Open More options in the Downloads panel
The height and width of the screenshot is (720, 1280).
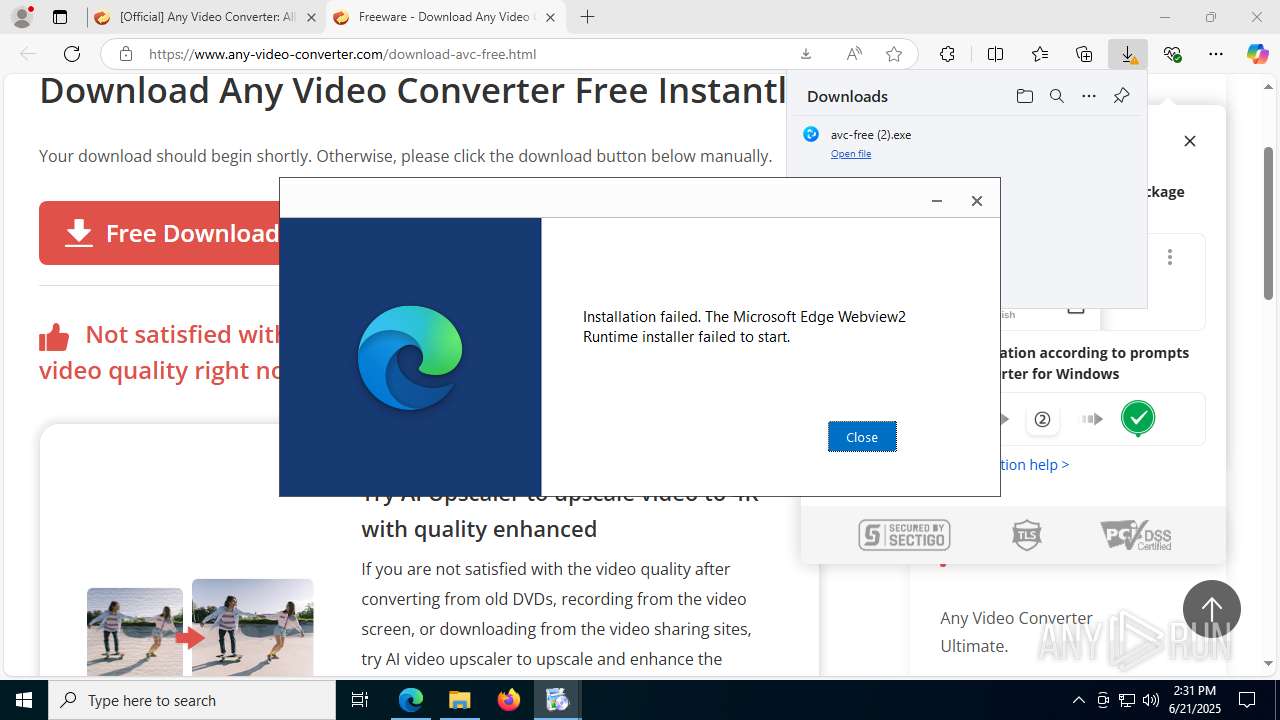[x=1089, y=96]
